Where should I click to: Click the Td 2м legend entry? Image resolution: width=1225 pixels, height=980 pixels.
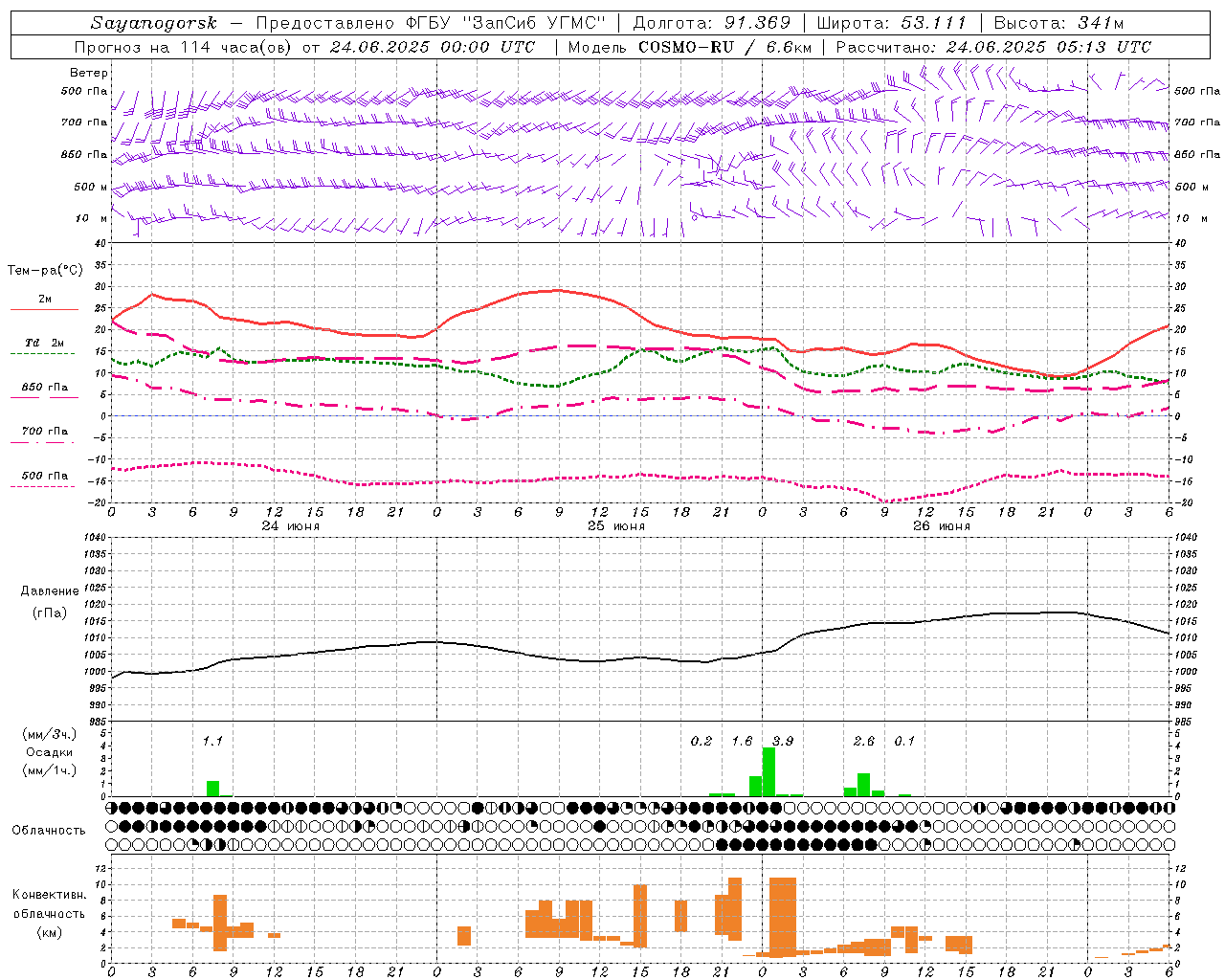(44, 343)
